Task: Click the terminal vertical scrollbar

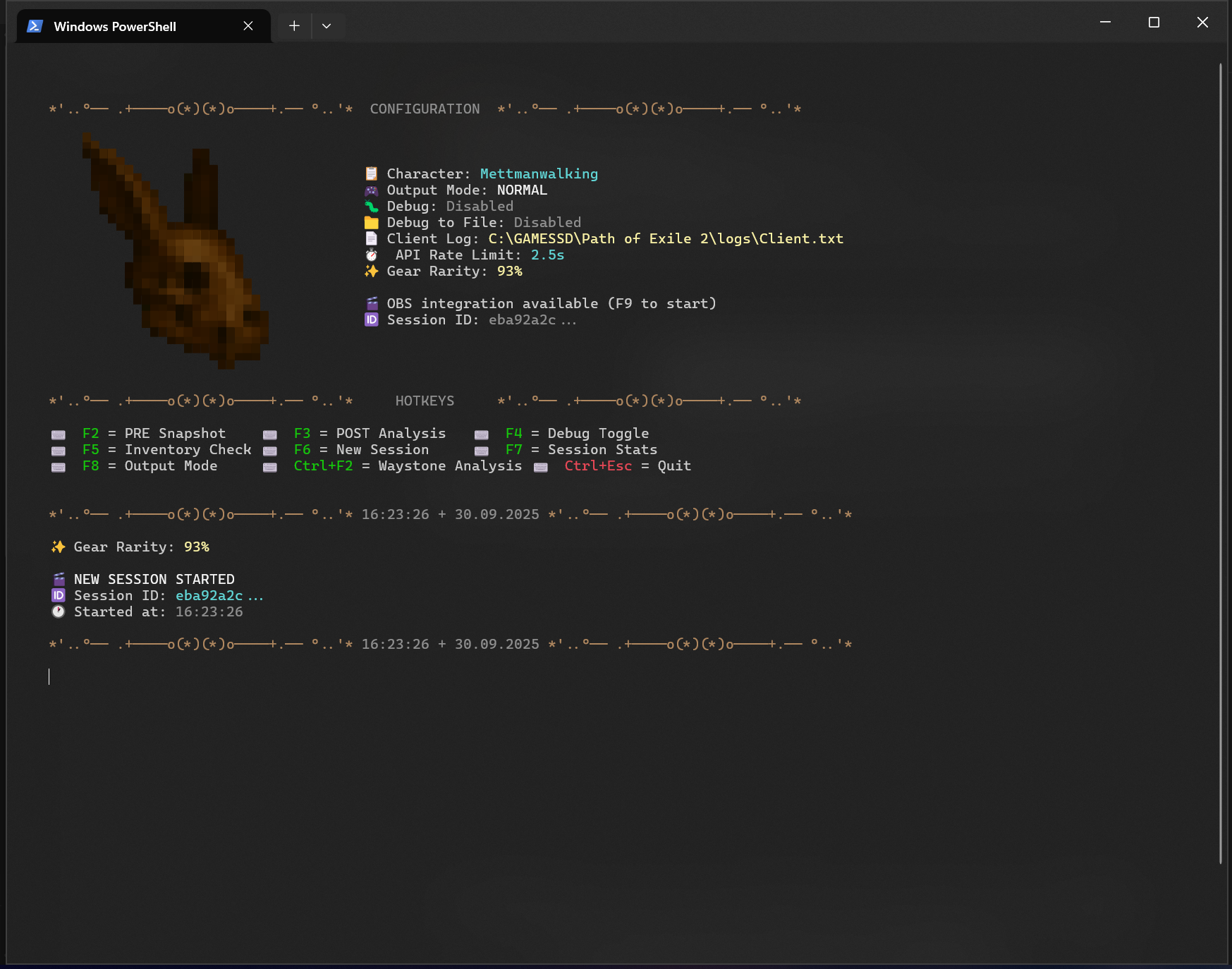Action: coord(1220,463)
